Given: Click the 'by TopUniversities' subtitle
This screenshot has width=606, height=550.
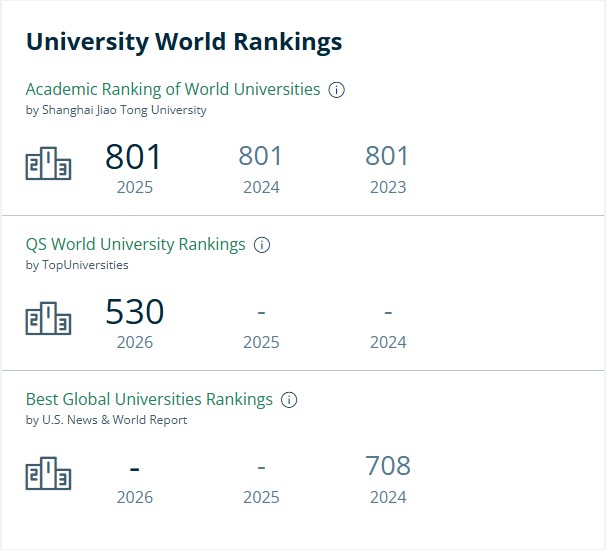Looking at the screenshot, I should [77, 265].
